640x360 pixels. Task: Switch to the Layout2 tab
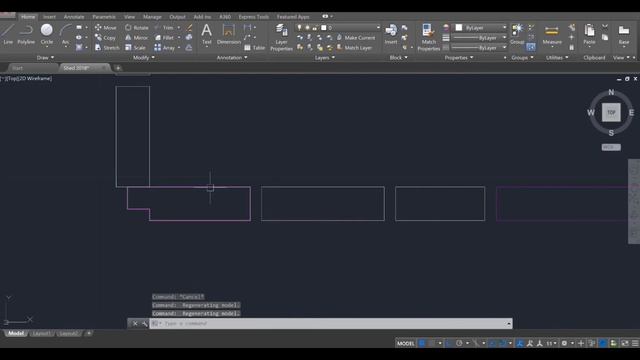point(68,333)
